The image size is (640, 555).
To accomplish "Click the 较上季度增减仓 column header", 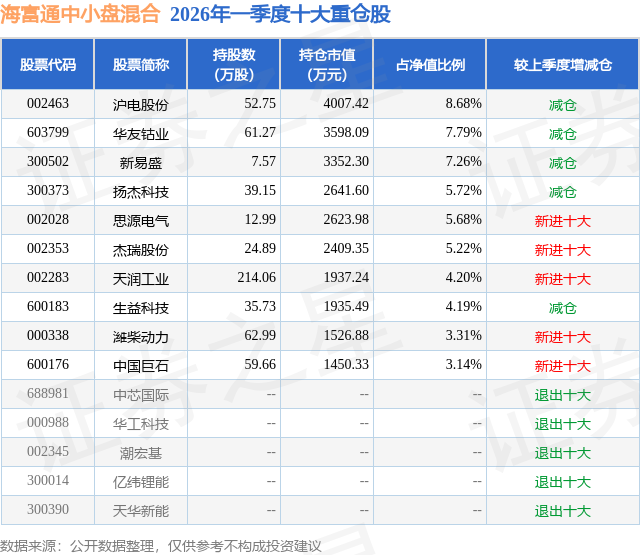I will click(563, 64).
